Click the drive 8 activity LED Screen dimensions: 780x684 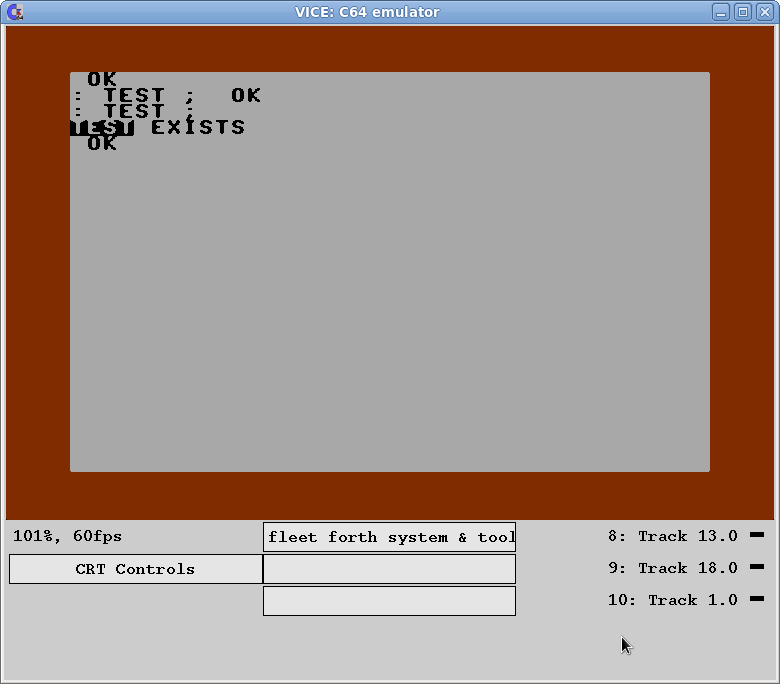(x=756, y=536)
